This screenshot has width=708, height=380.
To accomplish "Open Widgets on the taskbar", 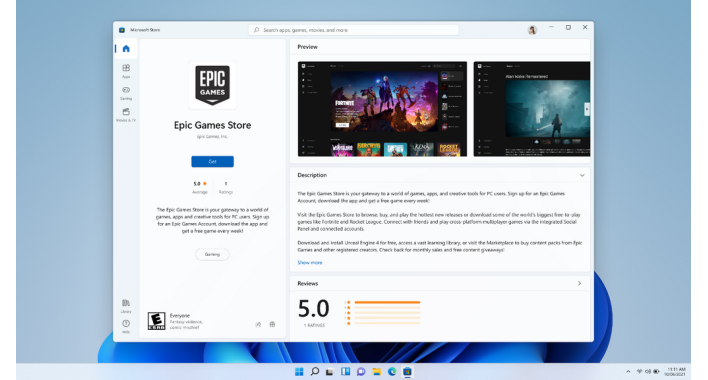I will coord(345,371).
